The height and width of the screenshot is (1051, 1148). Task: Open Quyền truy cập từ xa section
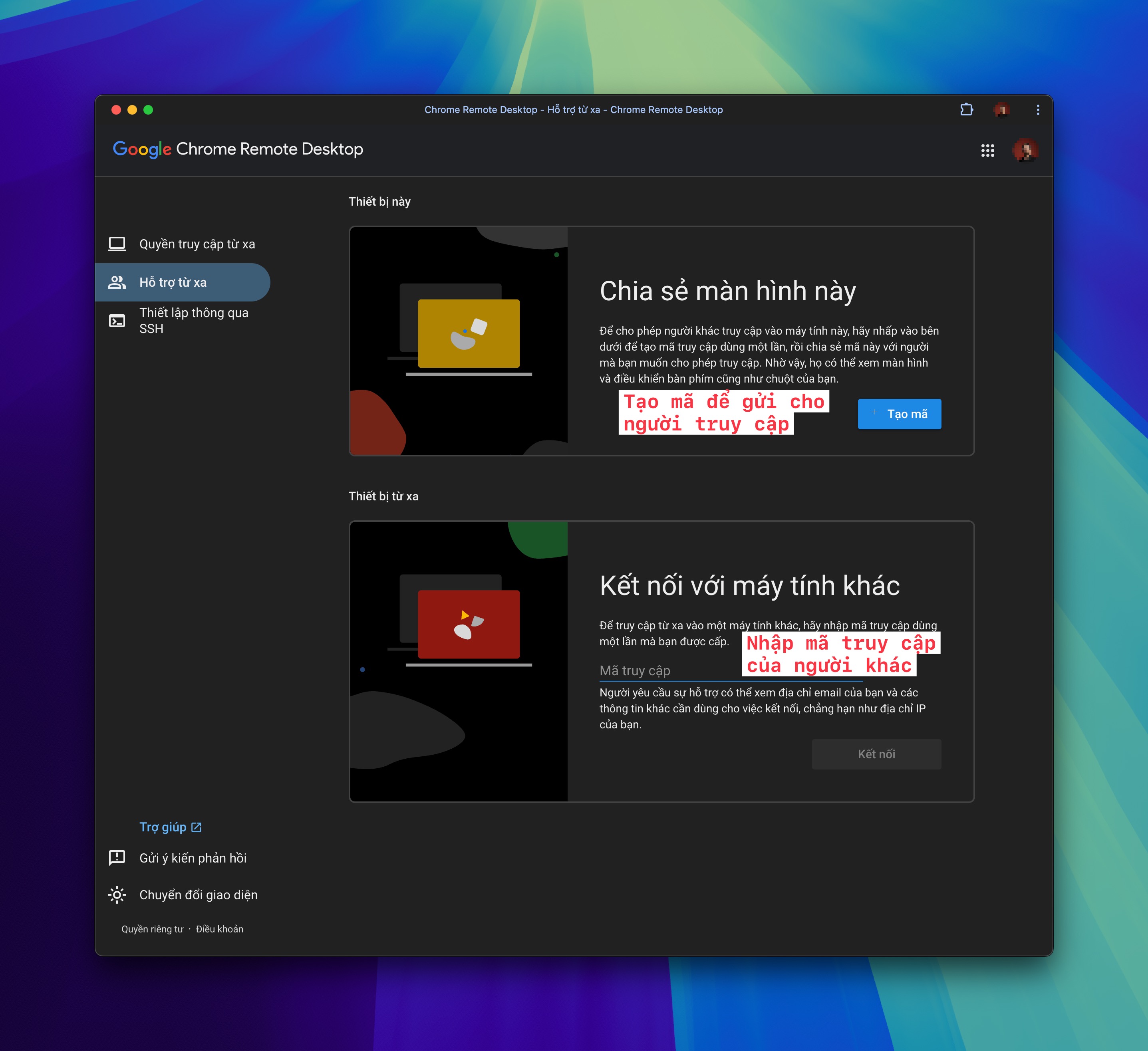click(x=197, y=244)
